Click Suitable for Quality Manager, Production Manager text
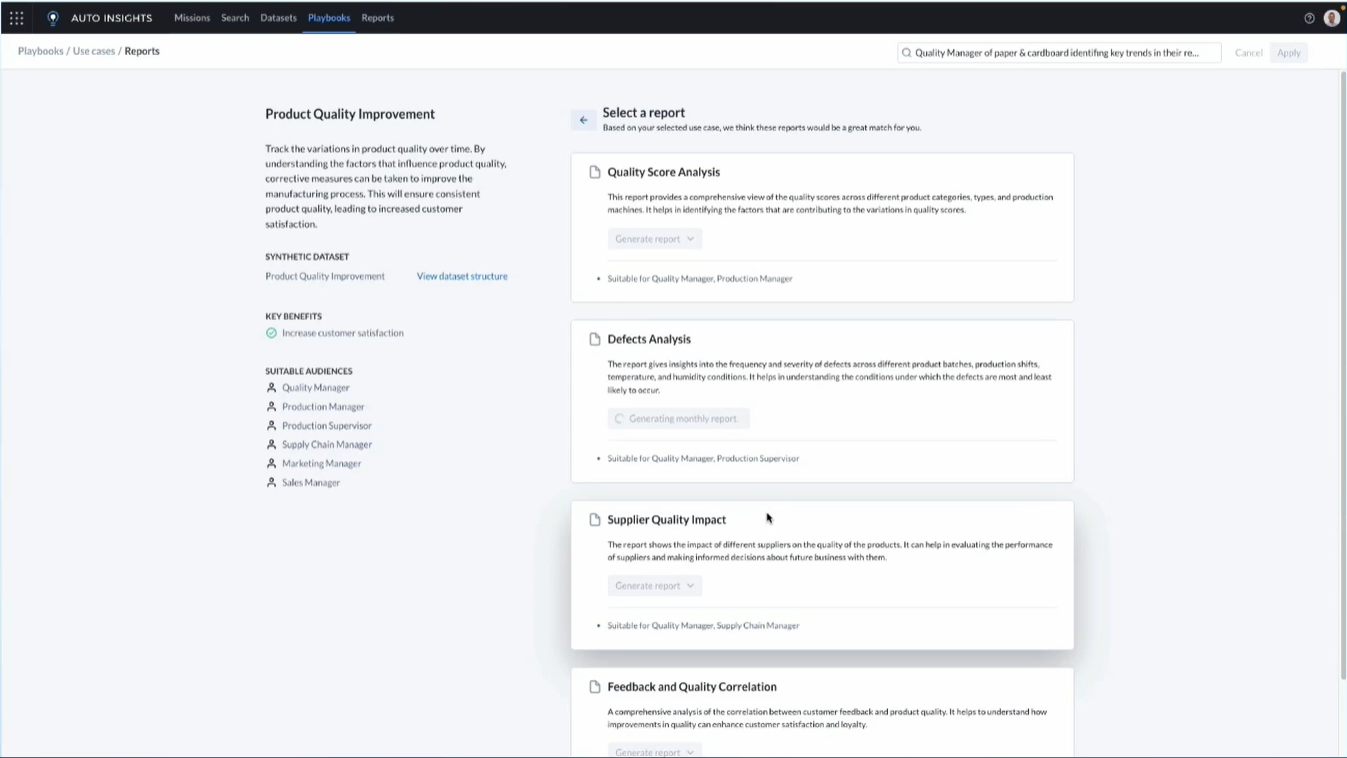Screen dimensions: 1347x758 click(x=700, y=279)
